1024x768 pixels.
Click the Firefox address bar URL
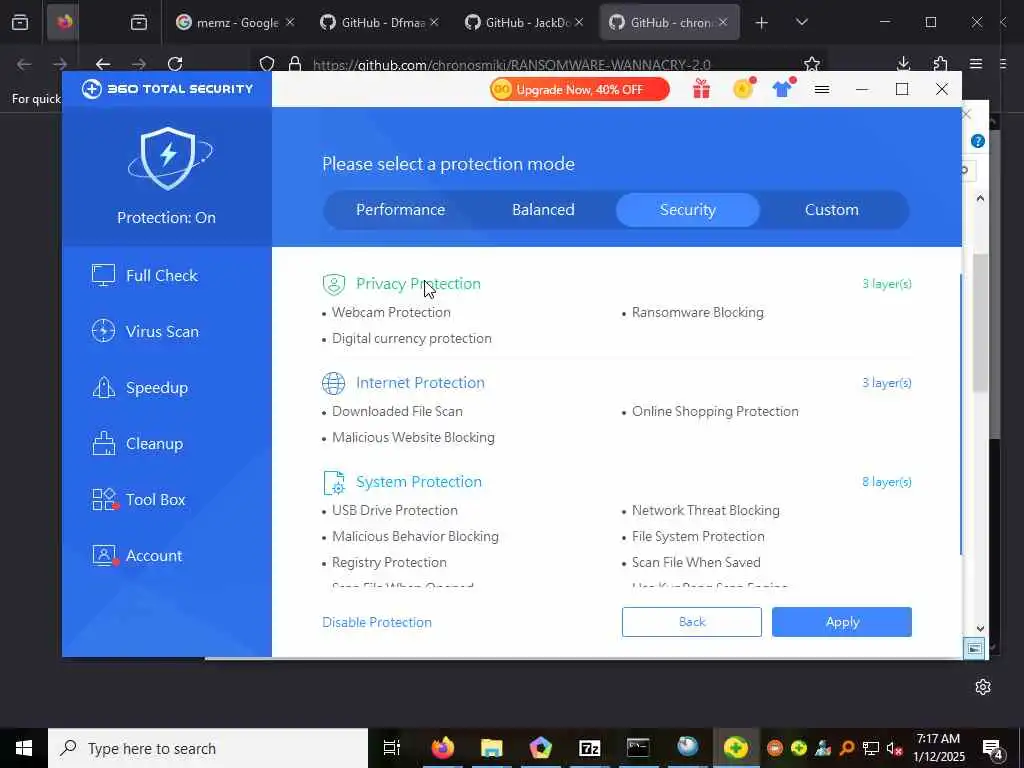tap(511, 65)
